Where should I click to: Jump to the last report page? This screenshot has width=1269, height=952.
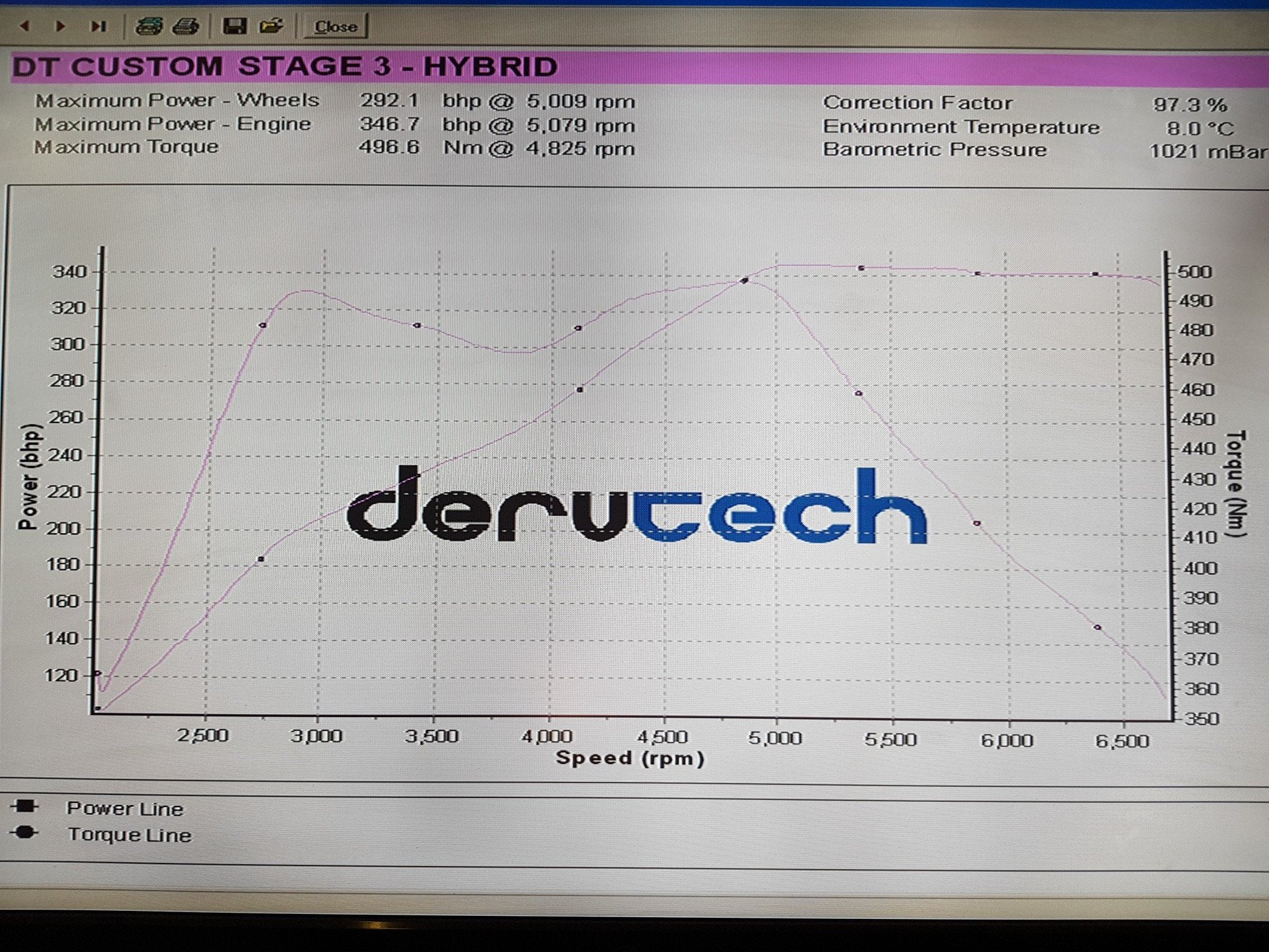pyautogui.click(x=98, y=27)
